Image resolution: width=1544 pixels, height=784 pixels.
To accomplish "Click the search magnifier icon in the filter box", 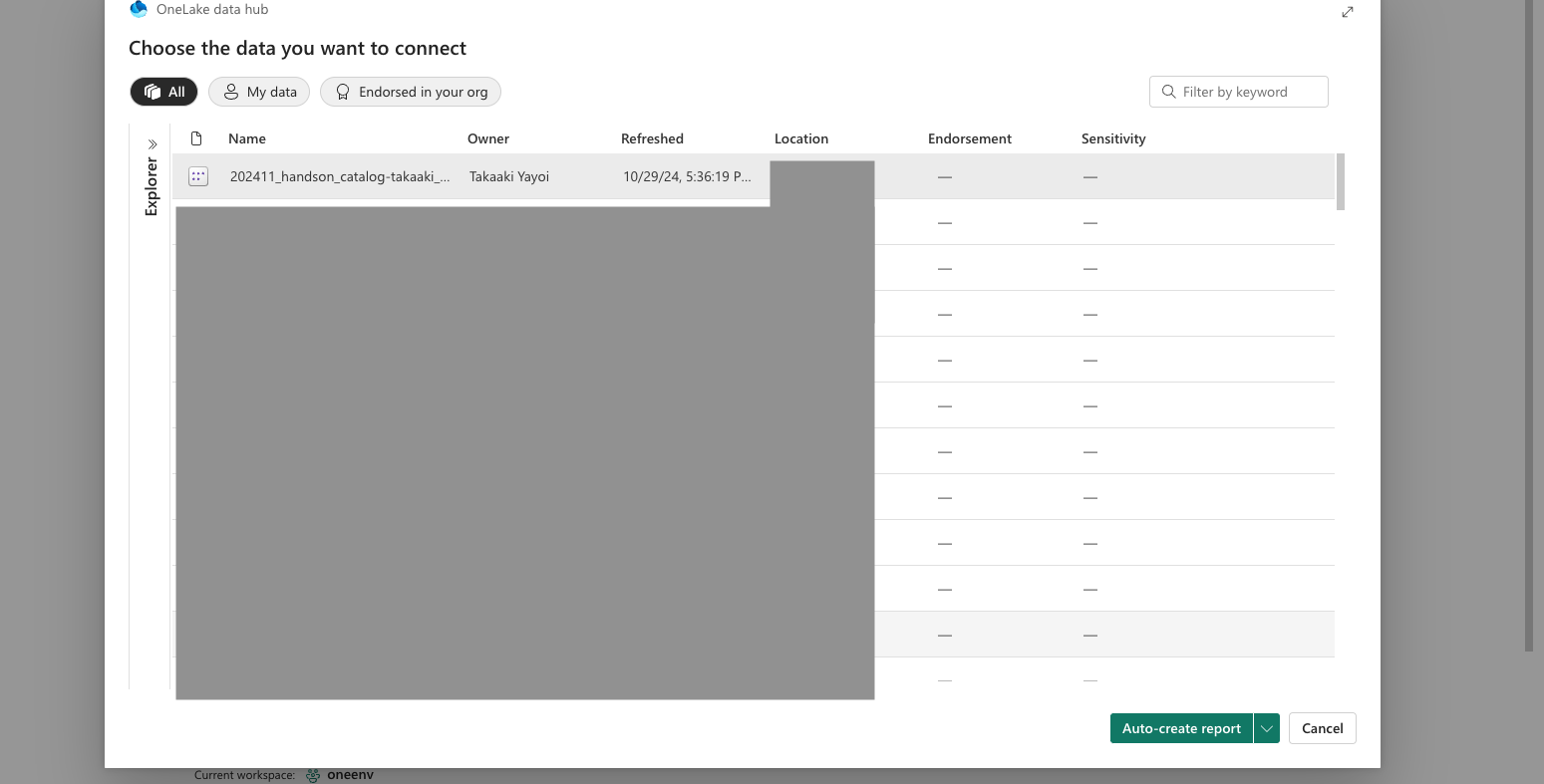I will [1169, 92].
